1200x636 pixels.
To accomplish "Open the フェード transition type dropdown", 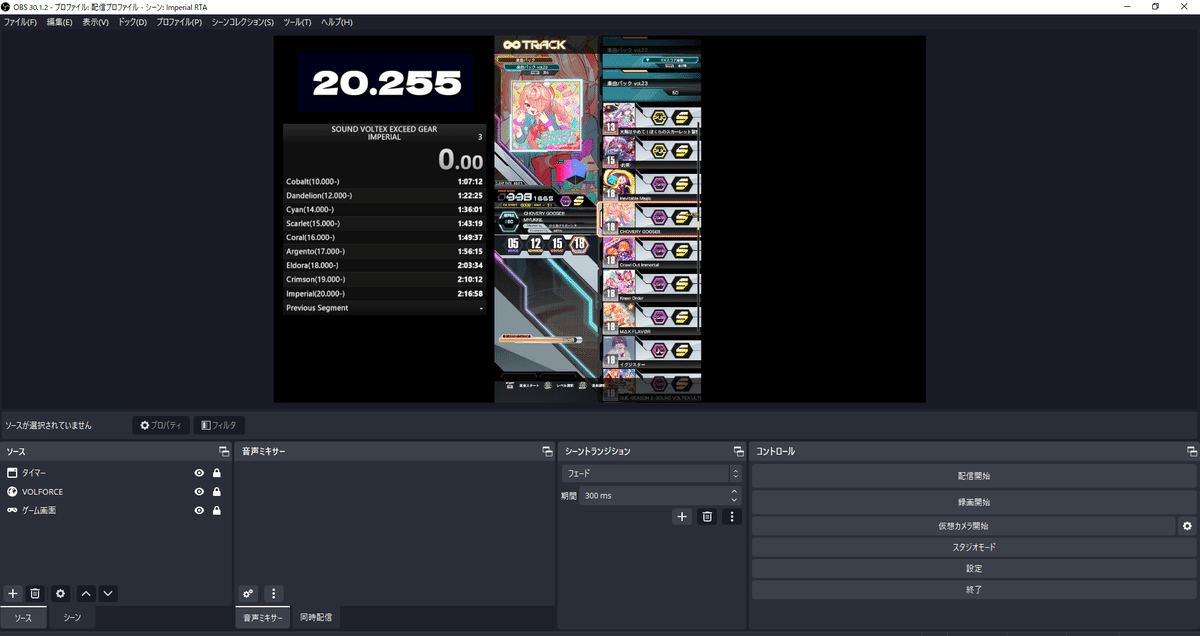I will [x=645, y=472].
